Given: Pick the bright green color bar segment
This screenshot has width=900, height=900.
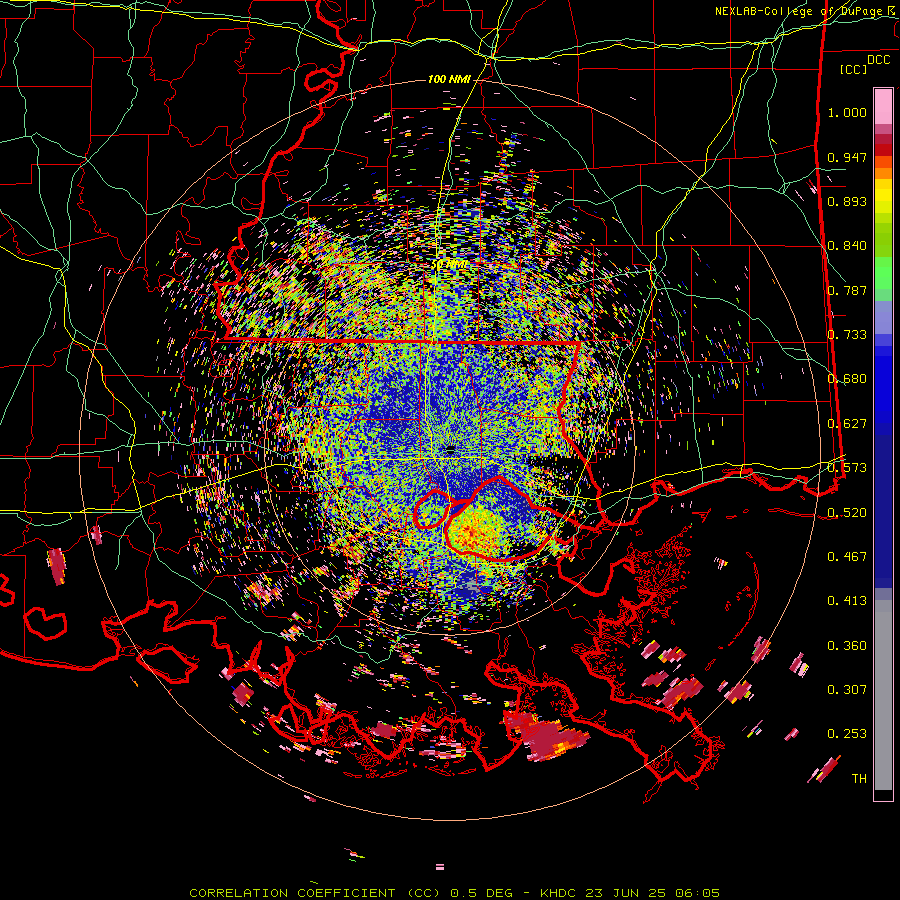Looking at the screenshot, I should (883, 273).
